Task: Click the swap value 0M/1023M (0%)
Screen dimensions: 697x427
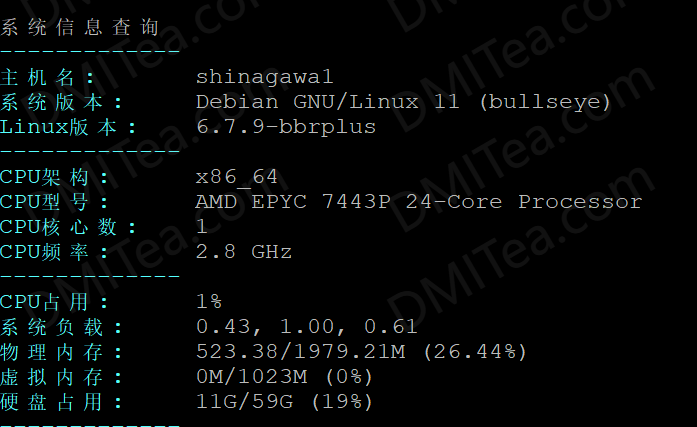Action: tap(284, 377)
